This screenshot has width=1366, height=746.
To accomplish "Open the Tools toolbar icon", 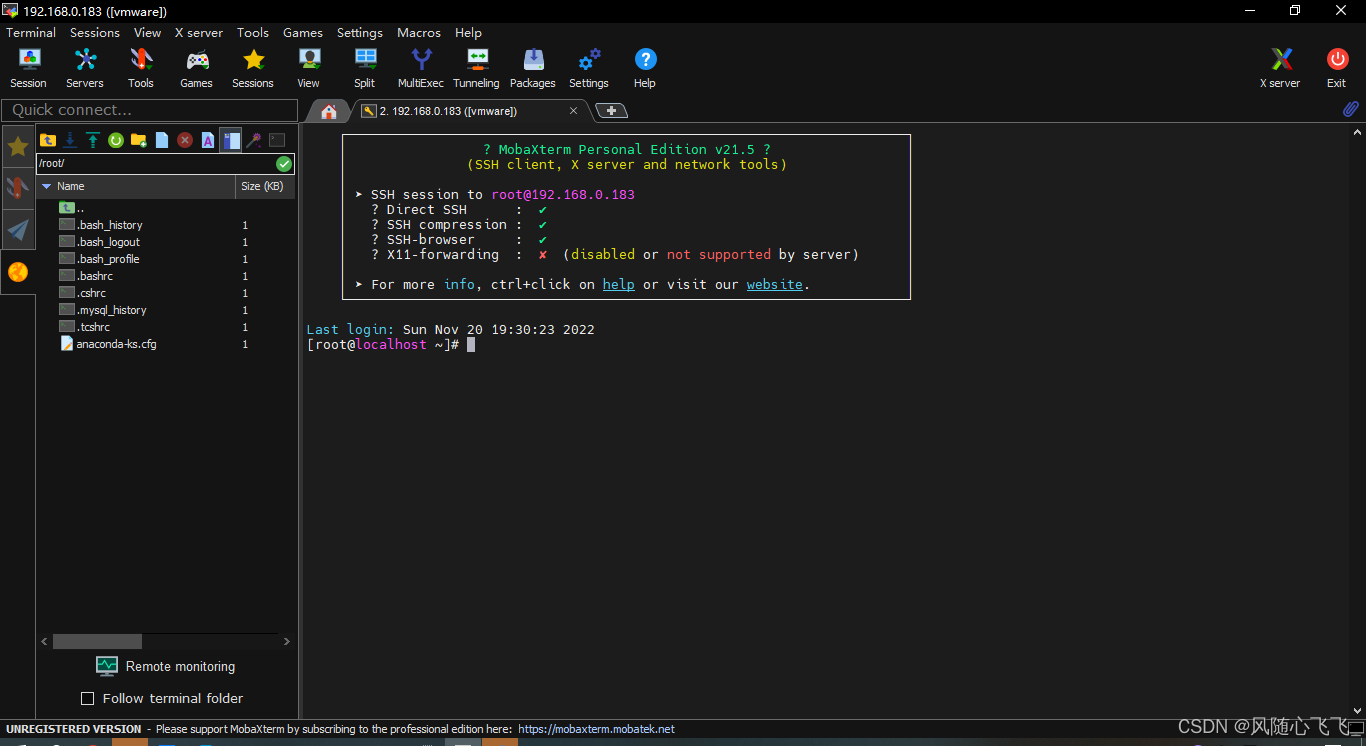I will coord(141,68).
